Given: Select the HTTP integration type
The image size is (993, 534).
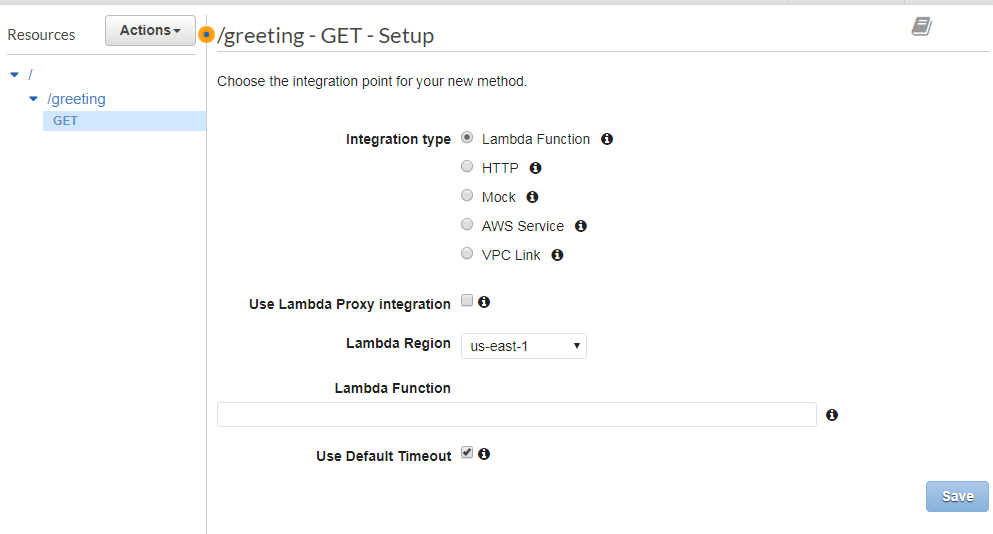Looking at the screenshot, I should tap(467, 166).
